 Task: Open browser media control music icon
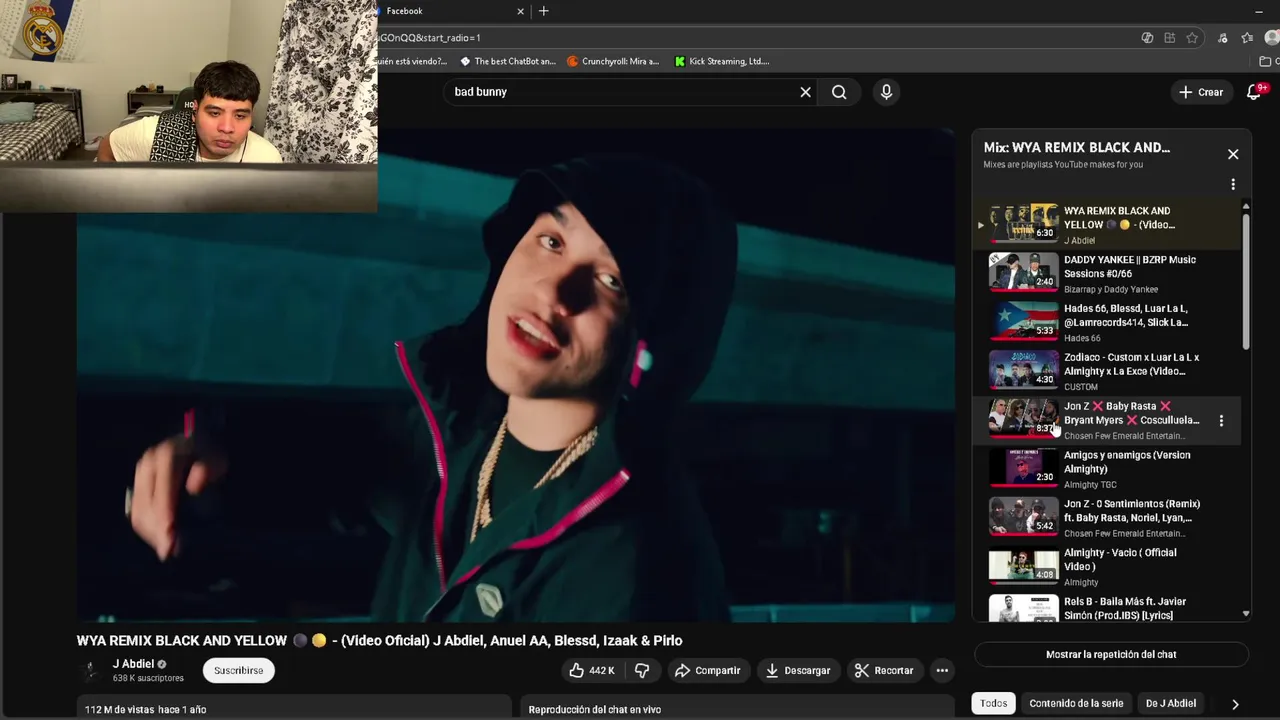[x=1223, y=38]
